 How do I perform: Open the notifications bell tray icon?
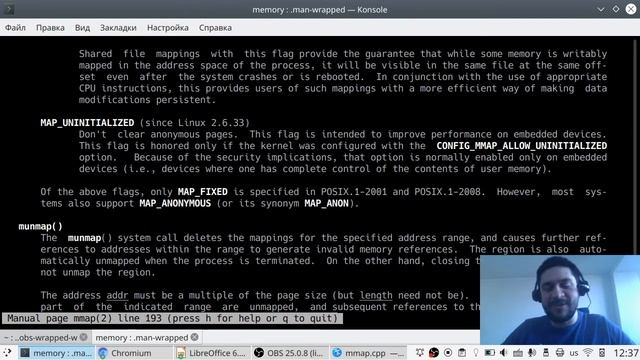[x=420, y=353]
